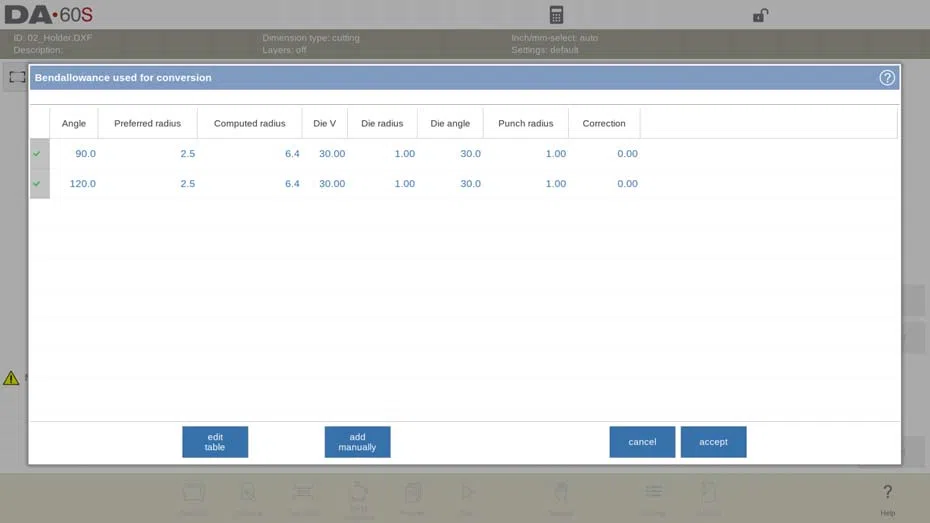Toggle the checkmark on the 90.0 row
The image size is (930, 523).
pos(37,154)
